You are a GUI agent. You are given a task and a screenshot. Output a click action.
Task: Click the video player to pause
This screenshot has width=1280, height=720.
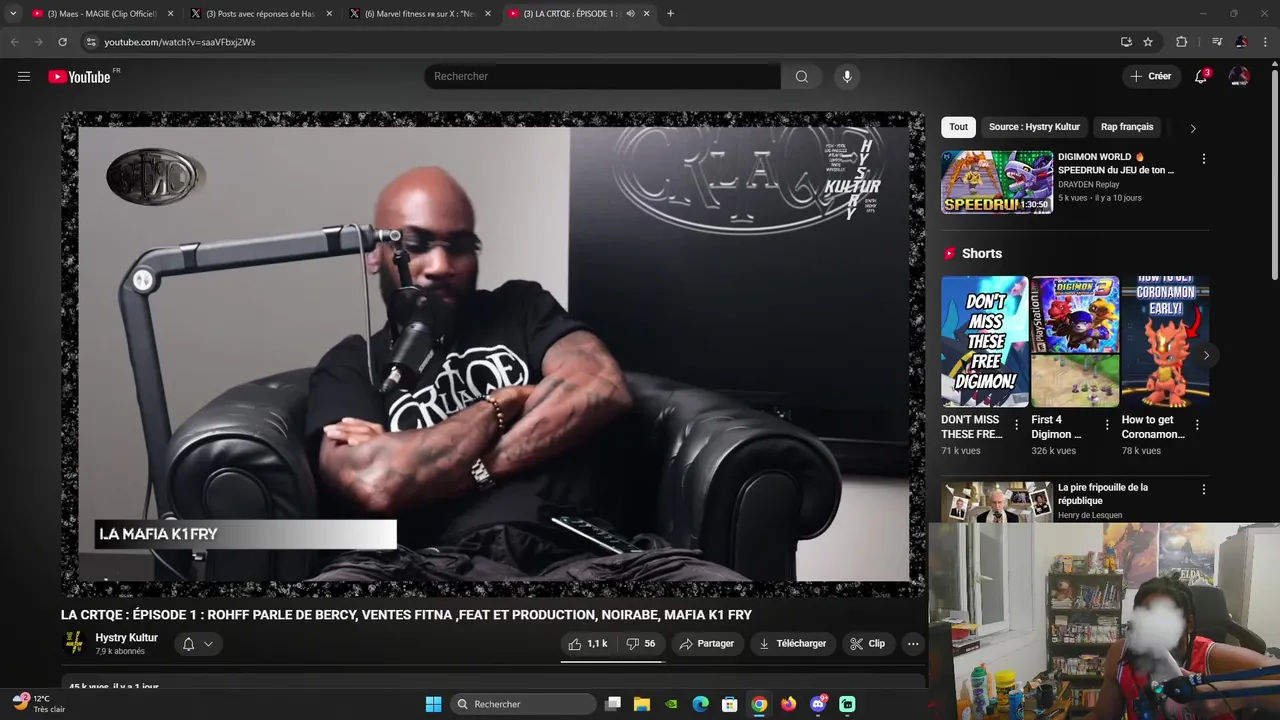tap(493, 353)
